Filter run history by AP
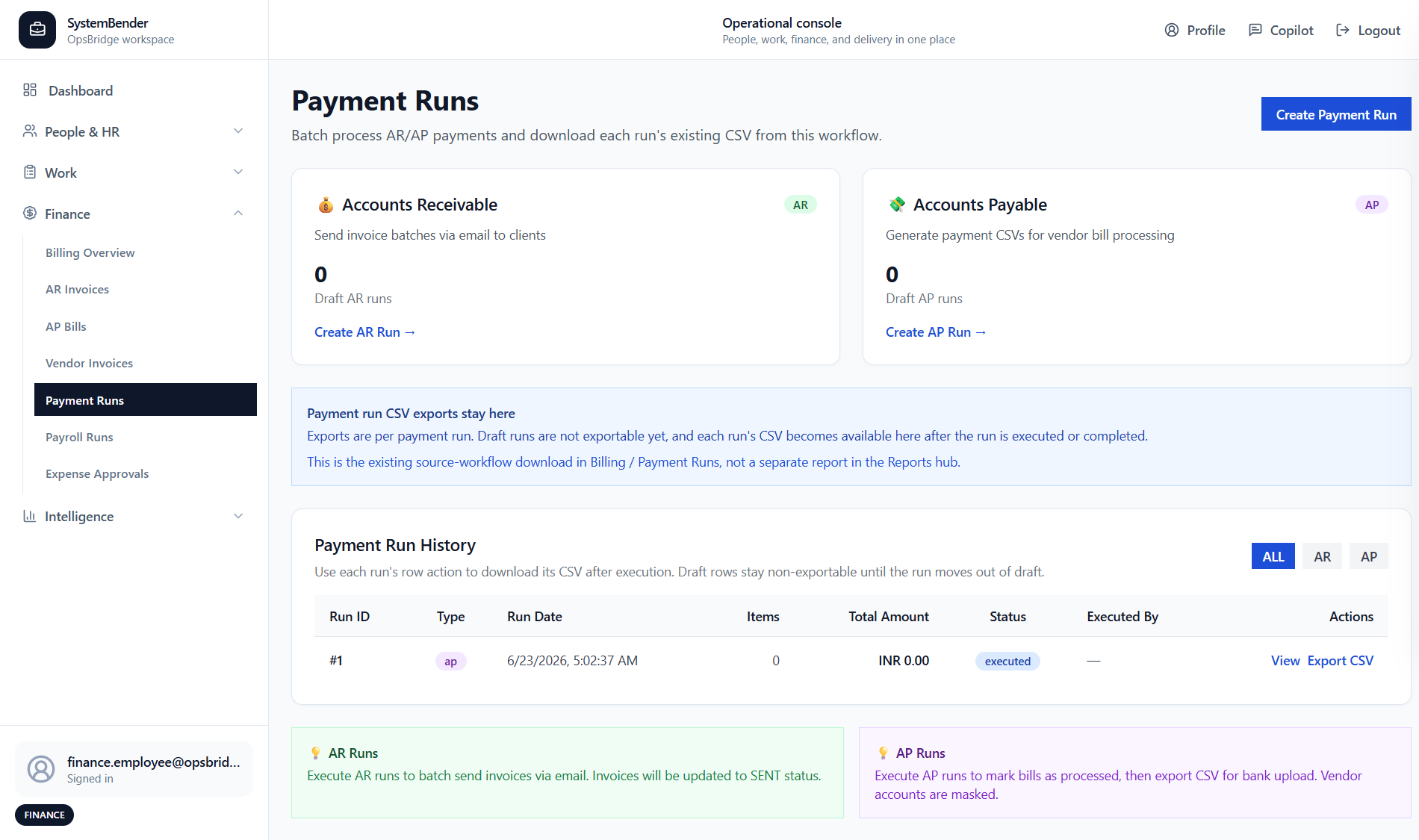This screenshot has width=1419, height=840. coord(1368,556)
